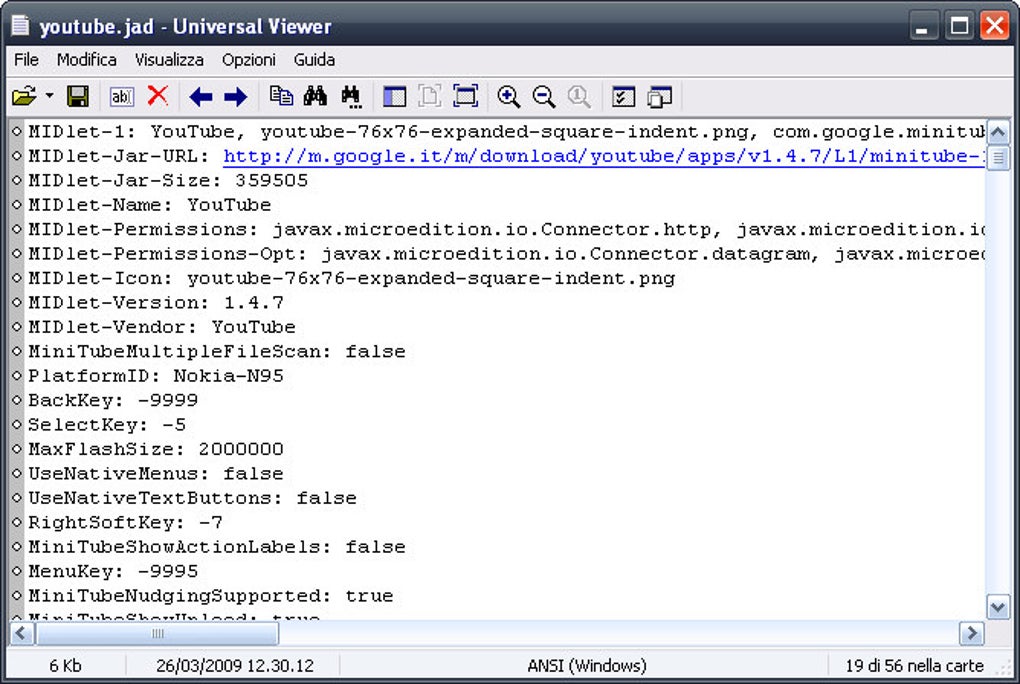1020x684 pixels.
Task: Click the Open file folder icon
Action: [x=24, y=97]
